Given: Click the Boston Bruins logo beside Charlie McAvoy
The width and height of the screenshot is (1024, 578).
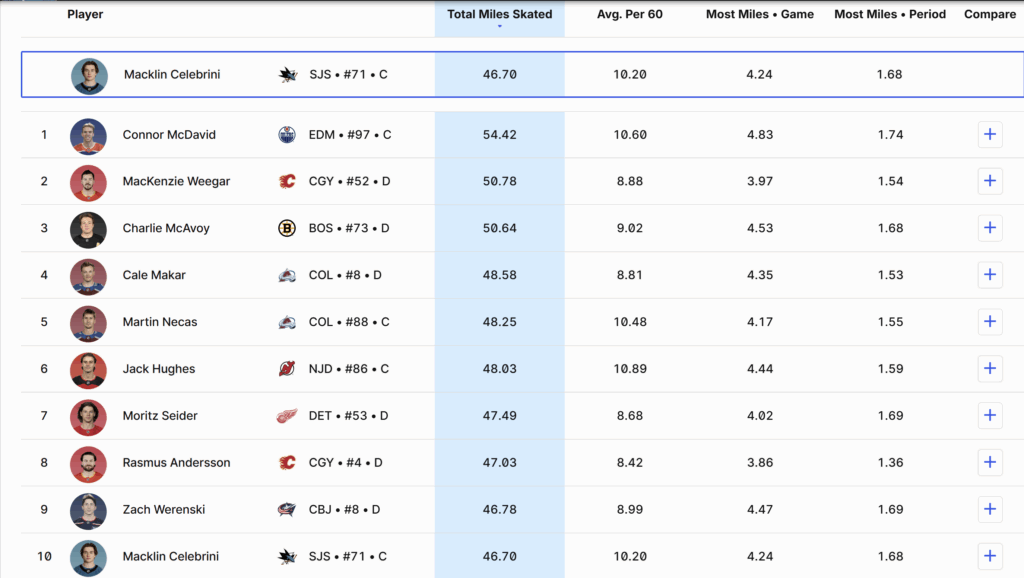Looking at the screenshot, I should (288, 228).
